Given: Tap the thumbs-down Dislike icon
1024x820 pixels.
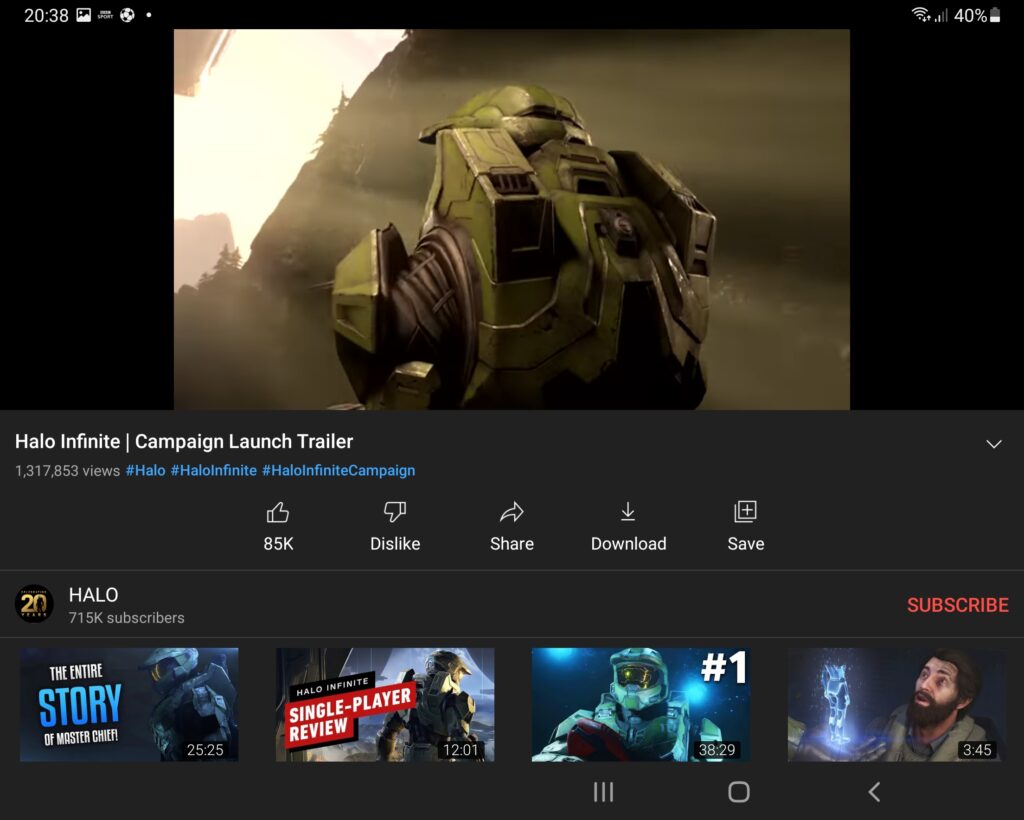Looking at the screenshot, I should click(394, 512).
